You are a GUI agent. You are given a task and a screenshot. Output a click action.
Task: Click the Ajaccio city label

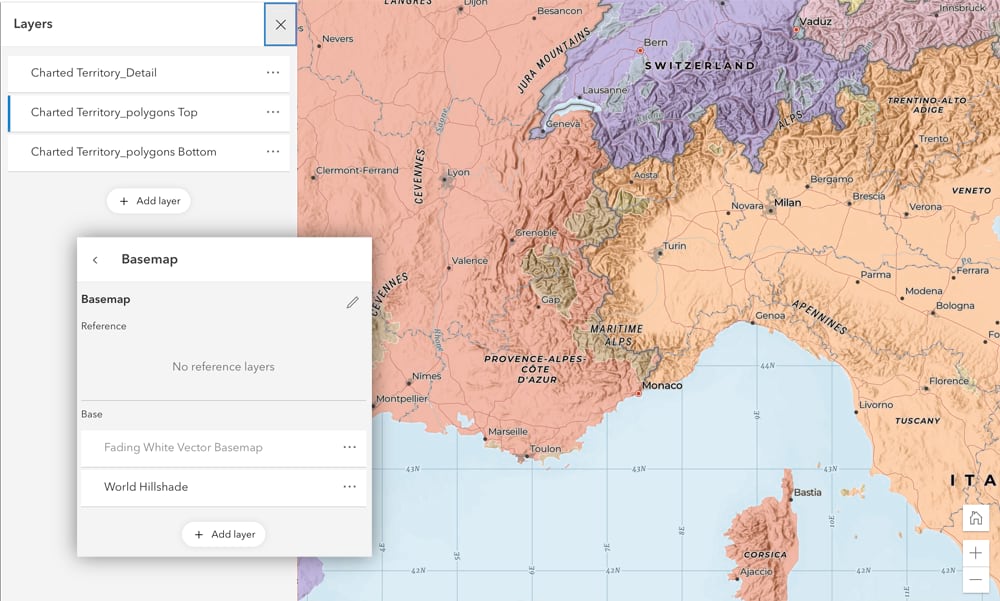point(756,572)
